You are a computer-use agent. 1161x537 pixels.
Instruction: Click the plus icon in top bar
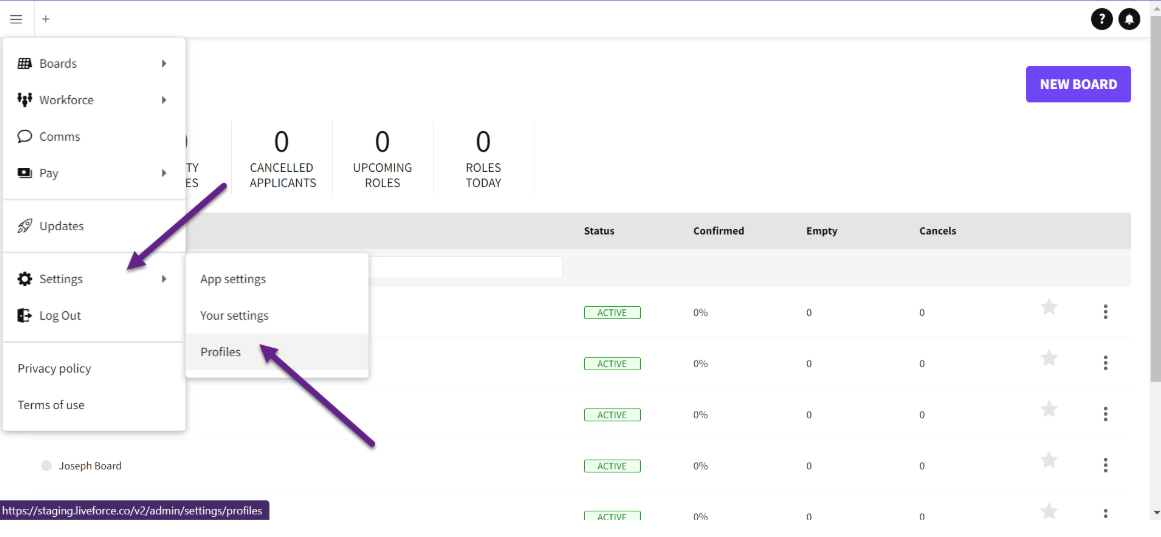(x=46, y=19)
